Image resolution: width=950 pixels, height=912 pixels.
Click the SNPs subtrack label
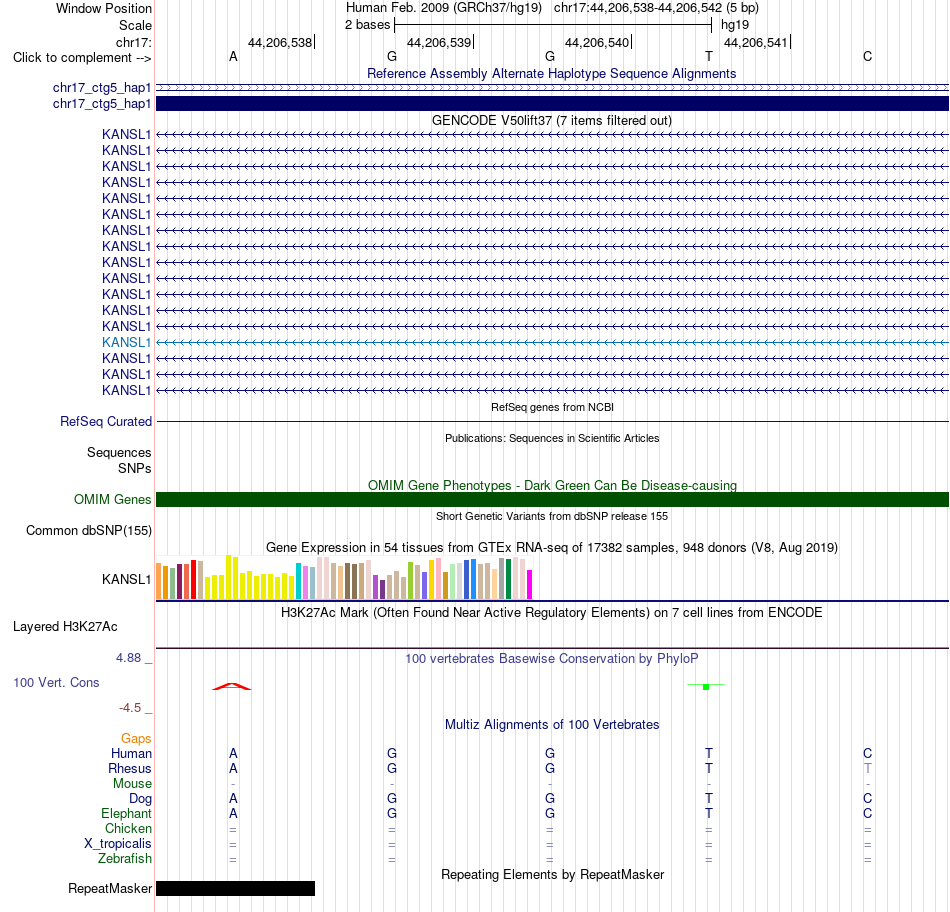(x=135, y=468)
